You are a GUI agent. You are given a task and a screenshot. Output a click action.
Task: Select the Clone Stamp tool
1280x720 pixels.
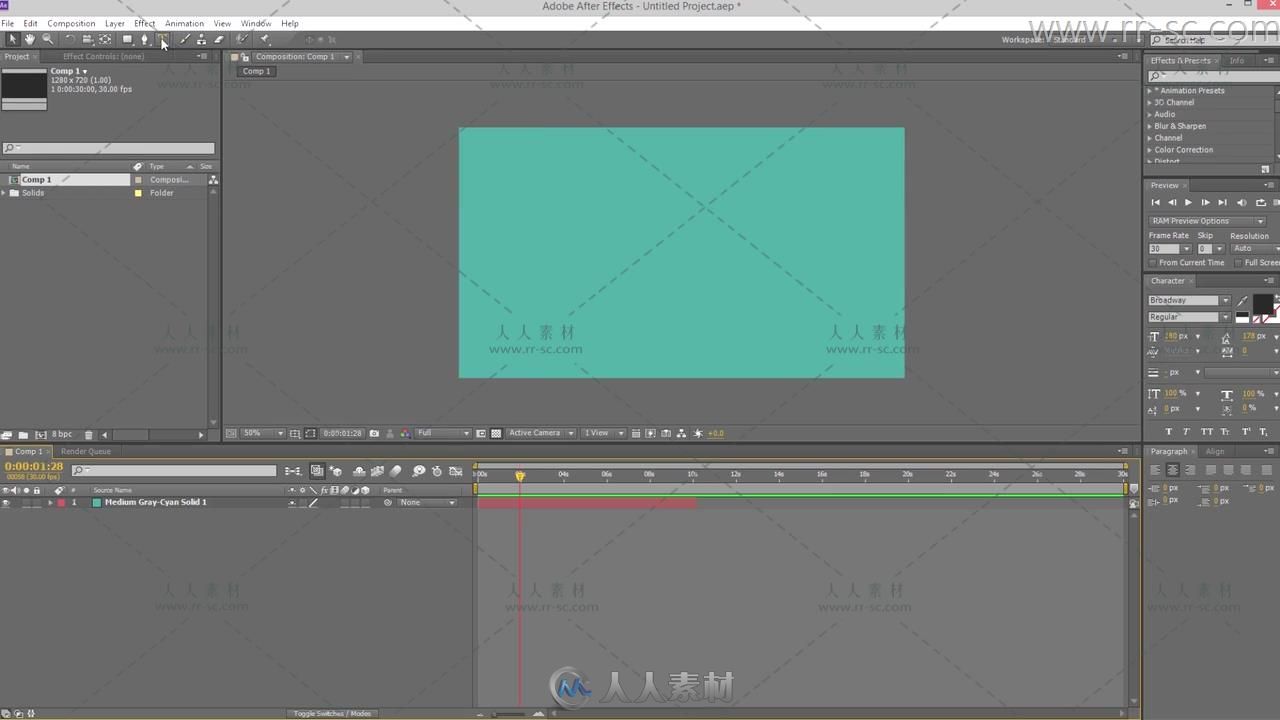click(202, 39)
